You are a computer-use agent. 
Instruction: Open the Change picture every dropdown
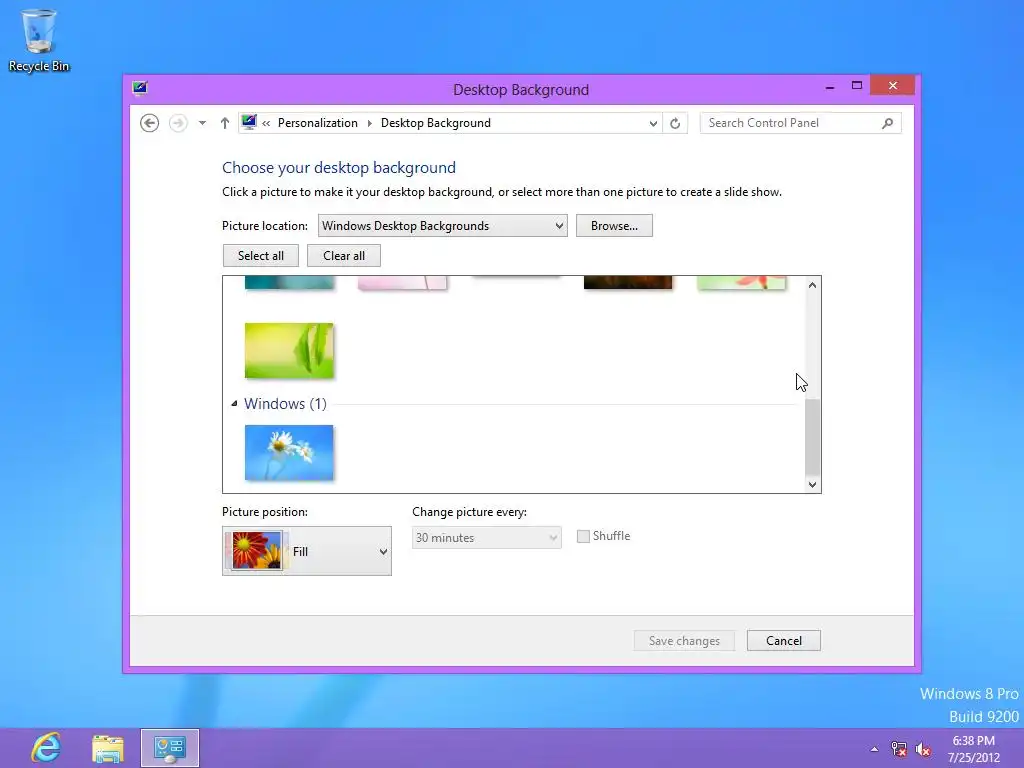487,537
